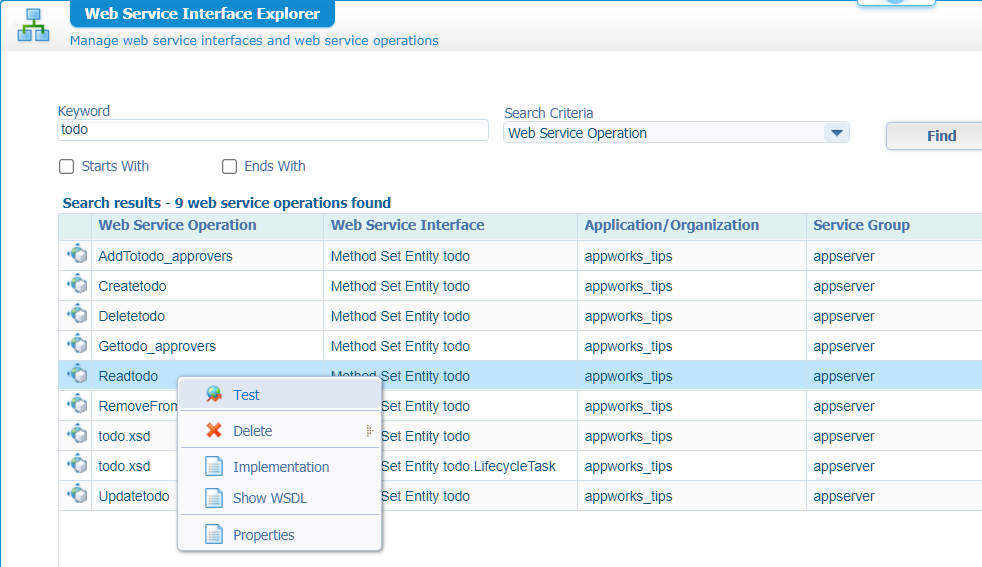Screen dimensions: 982x567
Task: Select the Service Group column header
Action: tap(861, 225)
